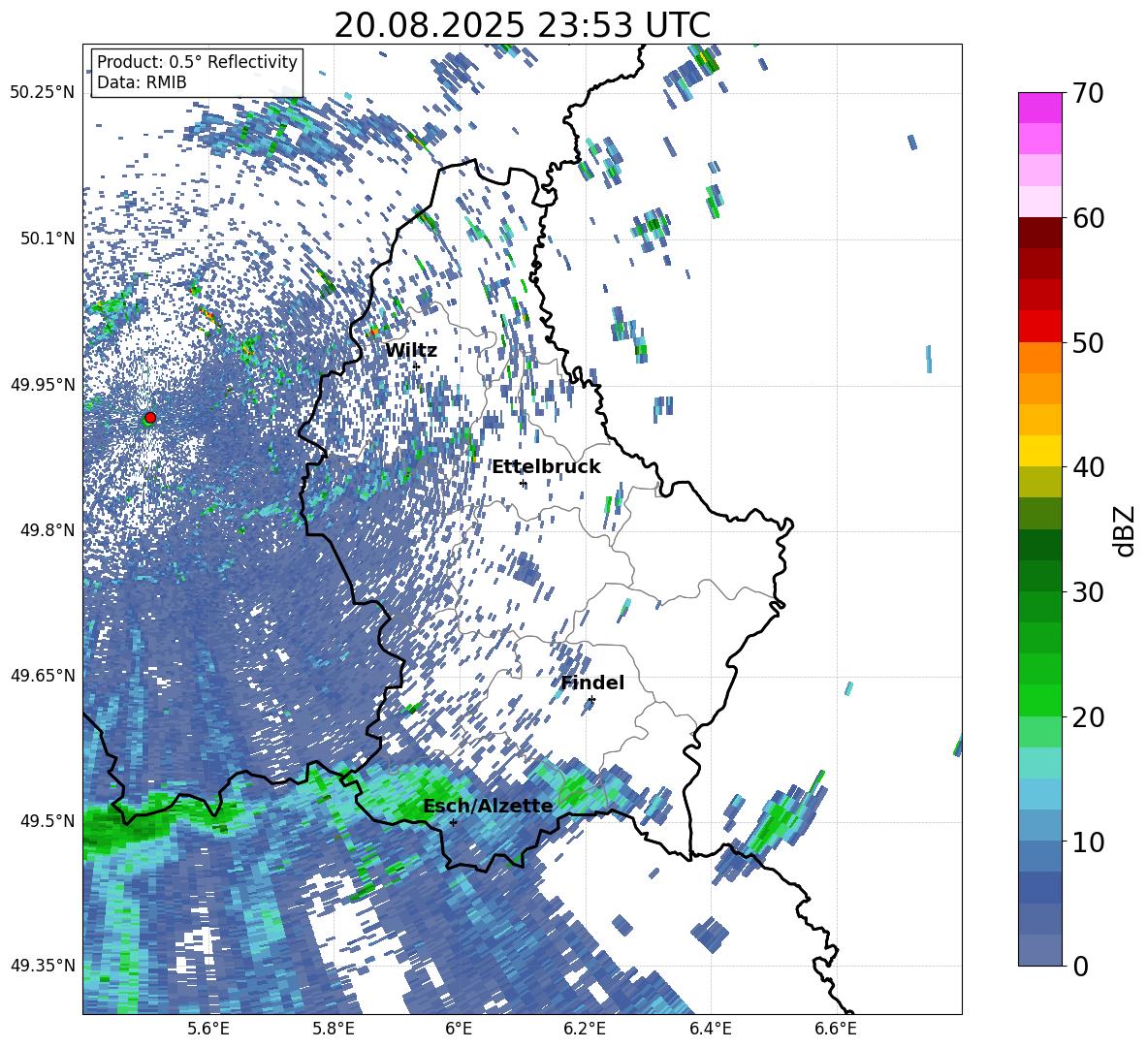Click the 6.6°E longitude label
Screen dimensions: 1148x1048
tap(836, 1029)
